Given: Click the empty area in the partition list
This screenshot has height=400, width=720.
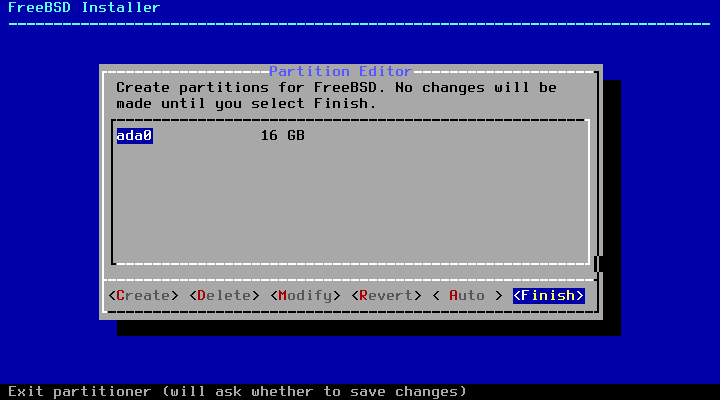Looking at the screenshot, I should [350, 202].
